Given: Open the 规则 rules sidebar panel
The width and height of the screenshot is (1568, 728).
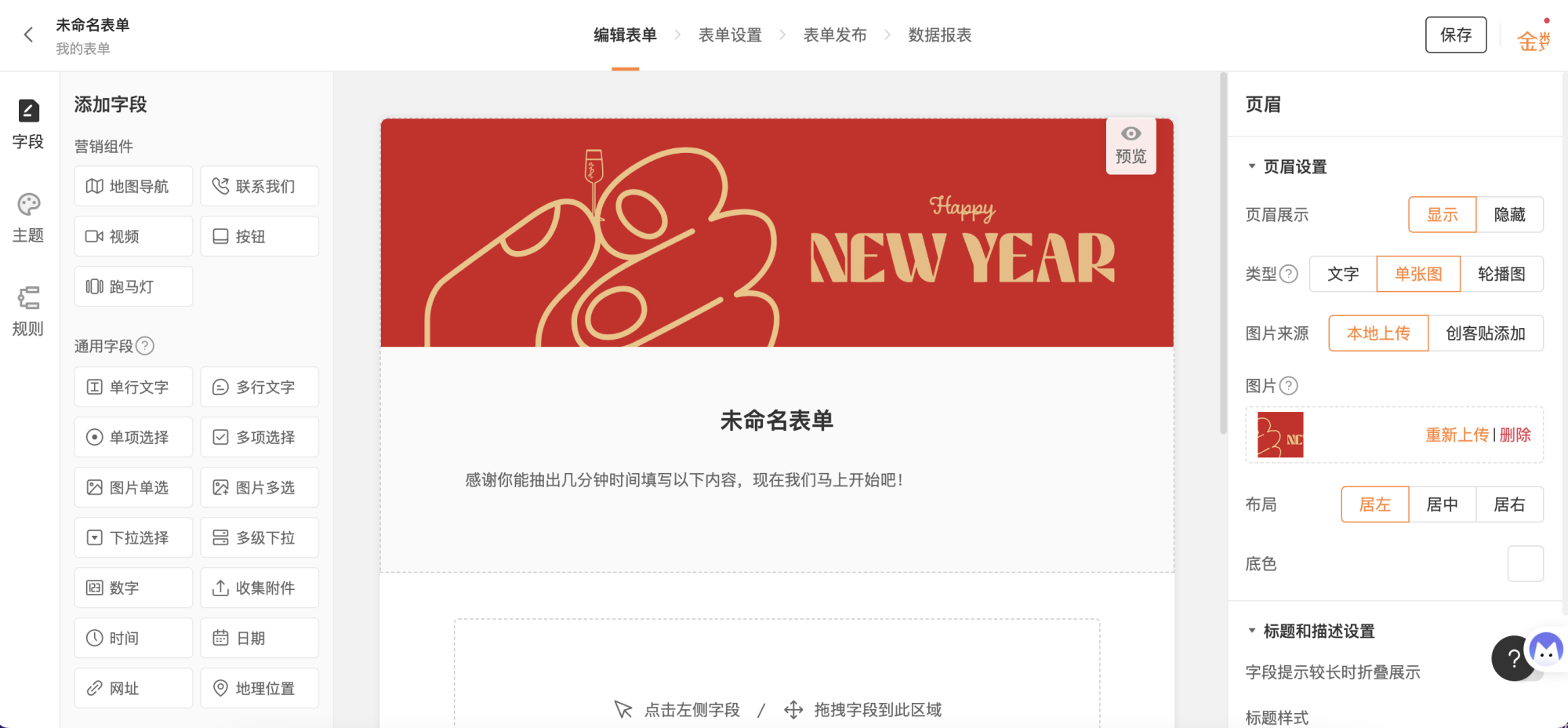Looking at the screenshot, I should point(28,312).
